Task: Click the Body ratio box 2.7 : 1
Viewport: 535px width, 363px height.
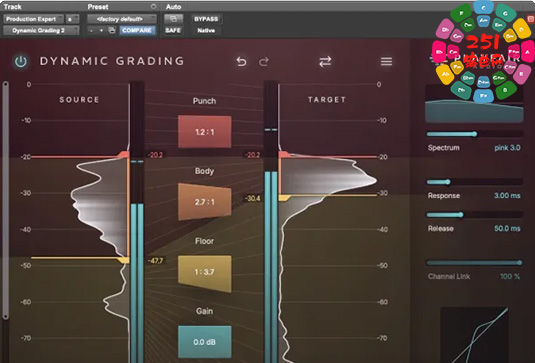Action: 205,202
